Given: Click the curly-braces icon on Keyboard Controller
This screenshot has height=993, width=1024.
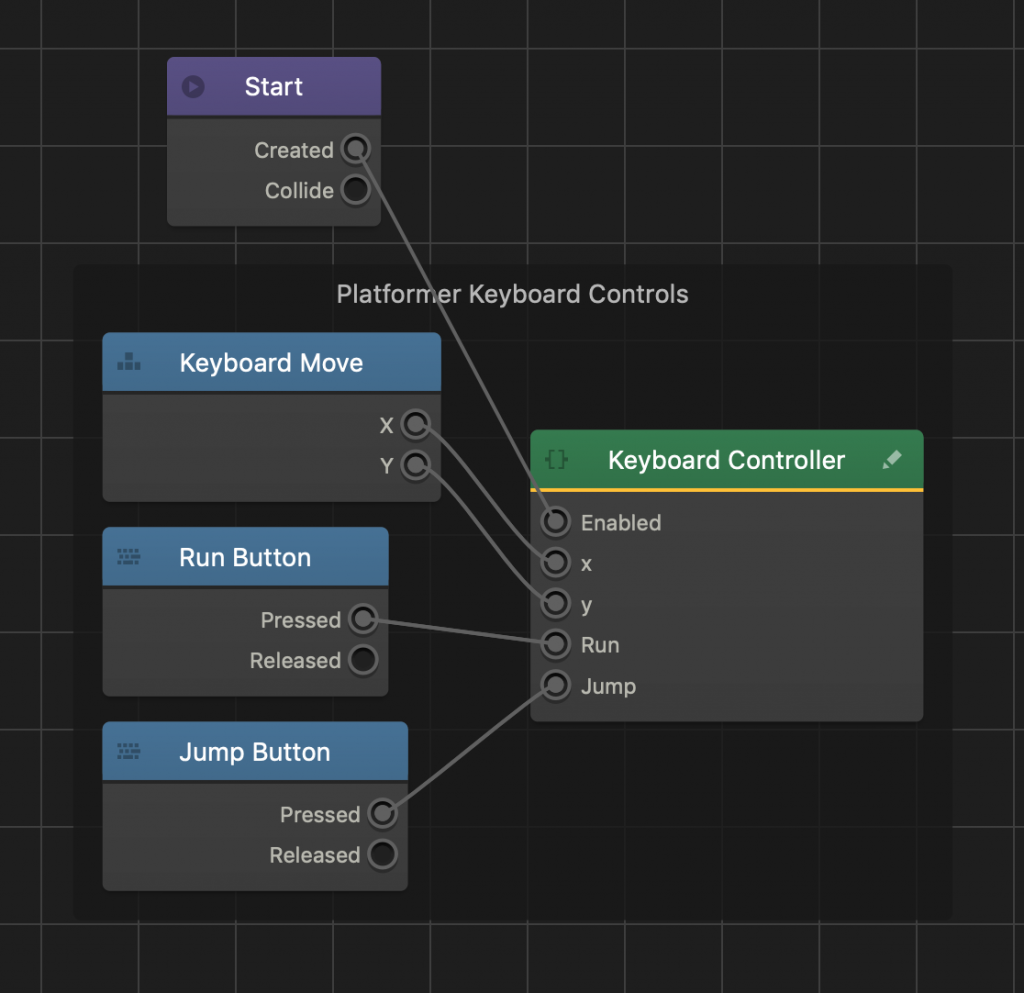Looking at the screenshot, I should (556, 459).
